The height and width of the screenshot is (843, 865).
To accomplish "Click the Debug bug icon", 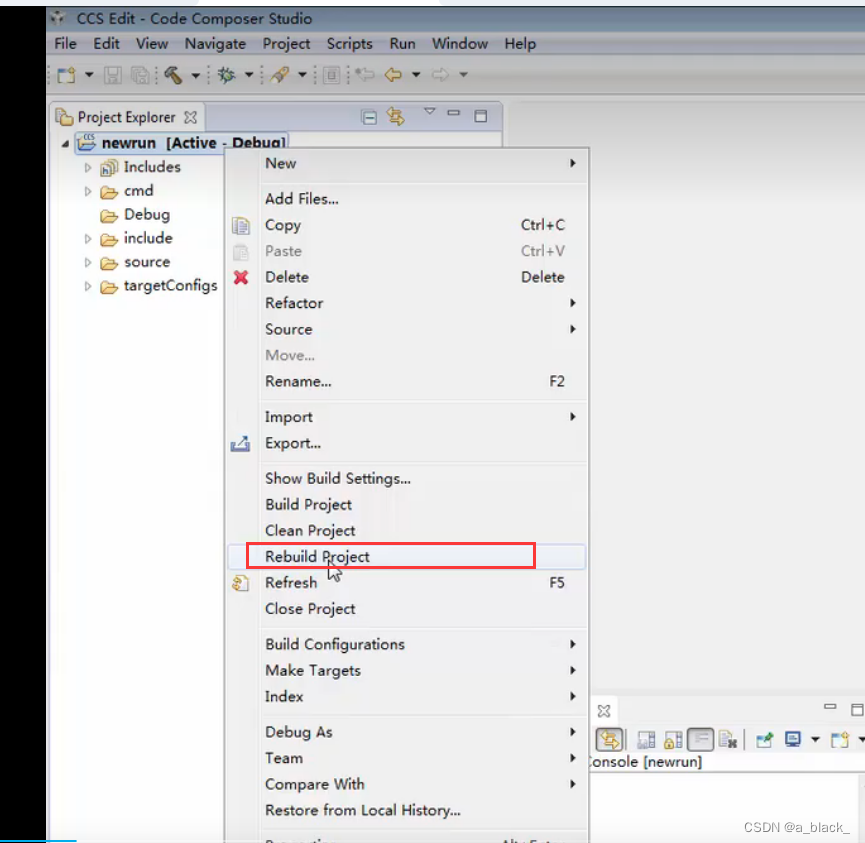I will (x=226, y=74).
